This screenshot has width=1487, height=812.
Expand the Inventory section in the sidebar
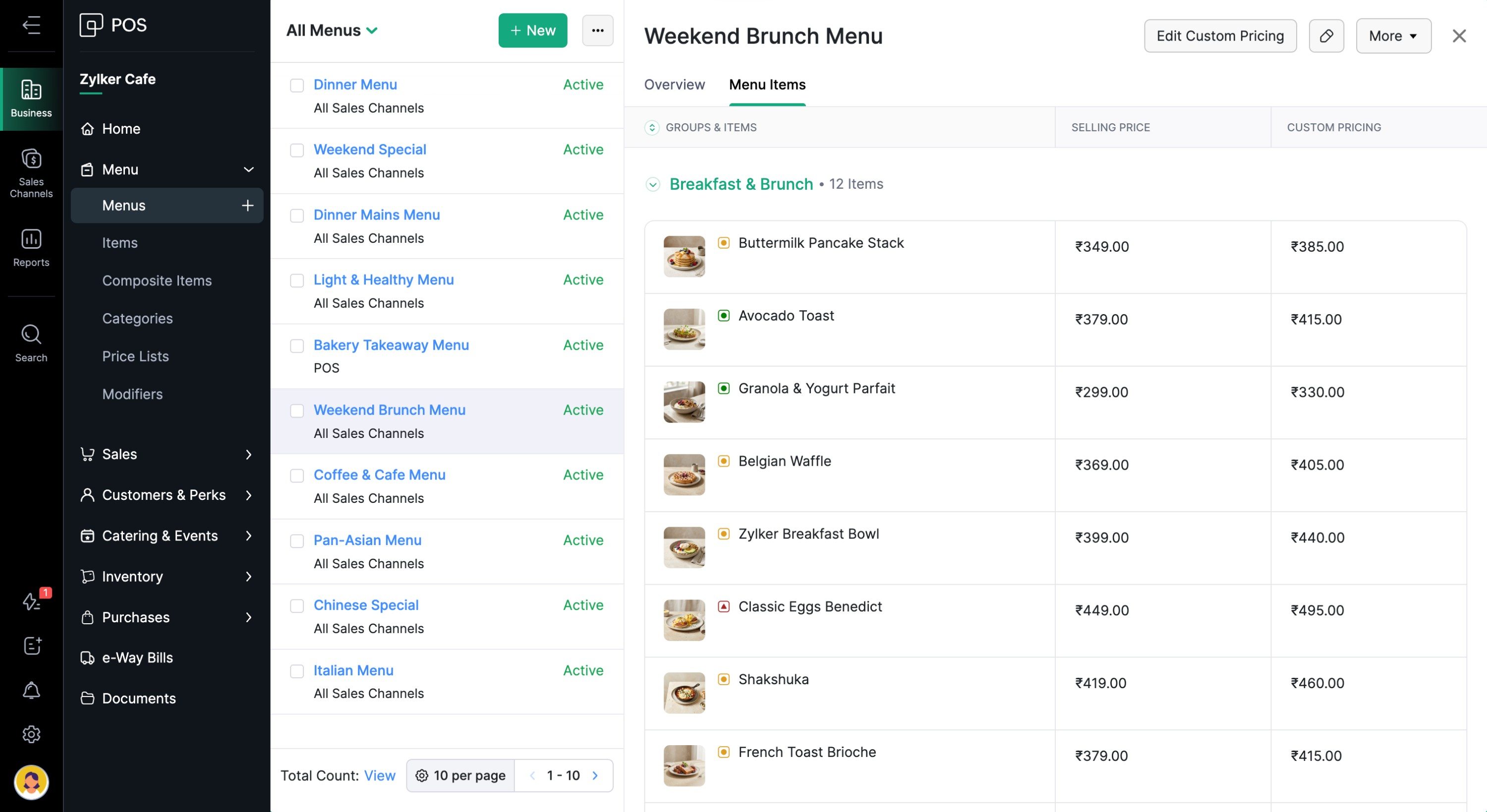248,577
